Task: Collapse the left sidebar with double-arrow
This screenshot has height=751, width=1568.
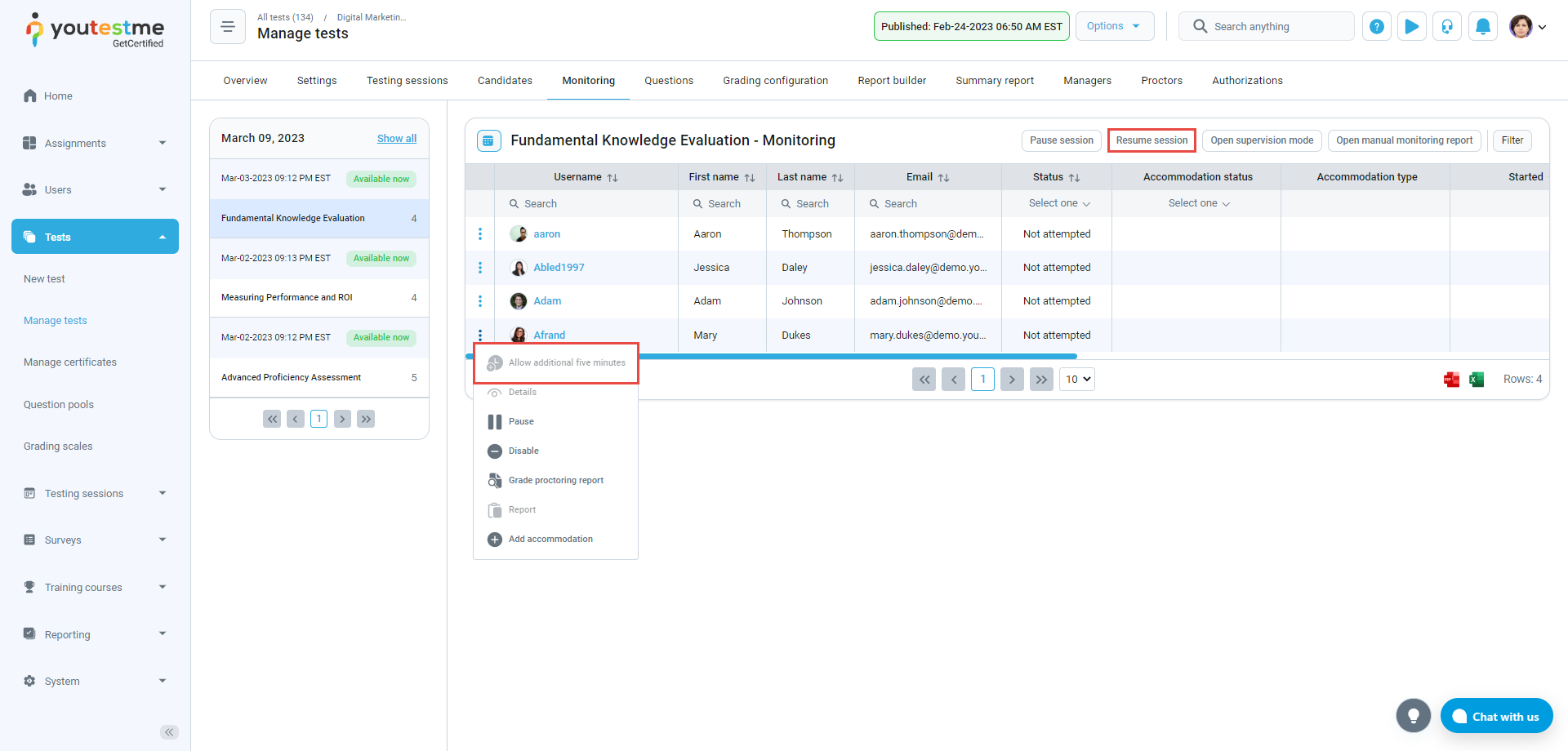Action: click(x=169, y=732)
